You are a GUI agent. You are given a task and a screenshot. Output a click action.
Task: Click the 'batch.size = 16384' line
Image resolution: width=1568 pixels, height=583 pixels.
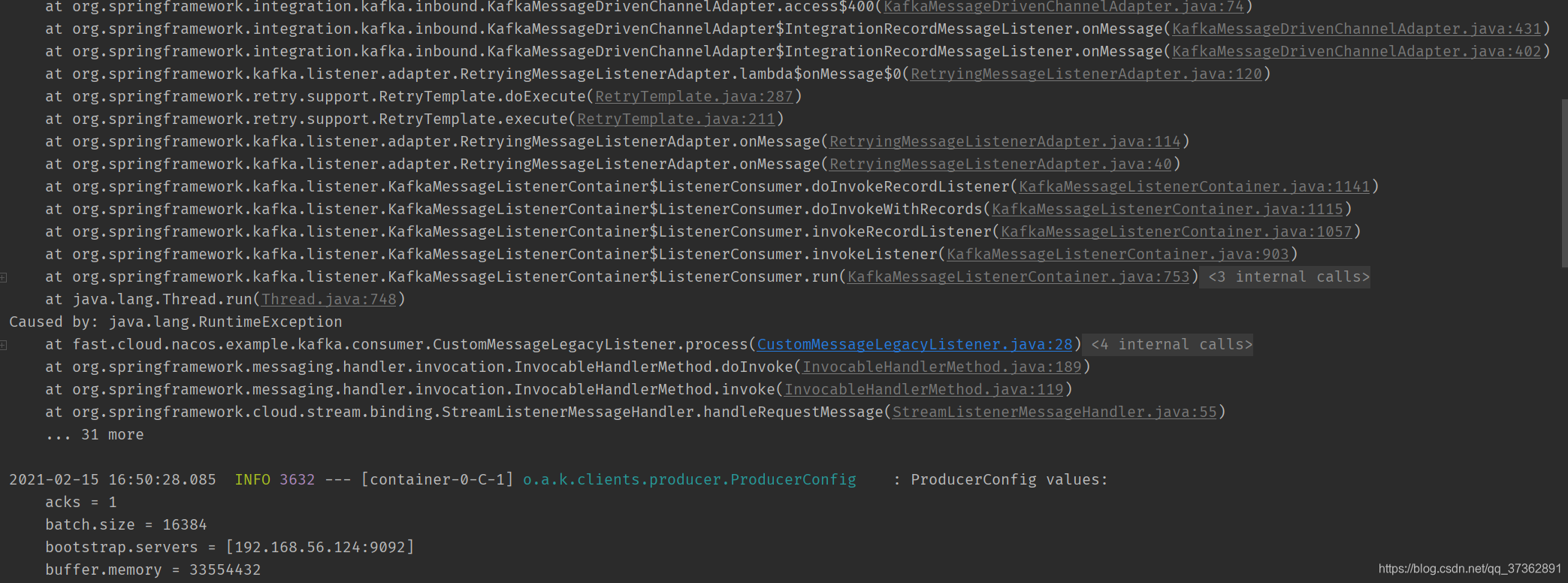click(126, 525)
